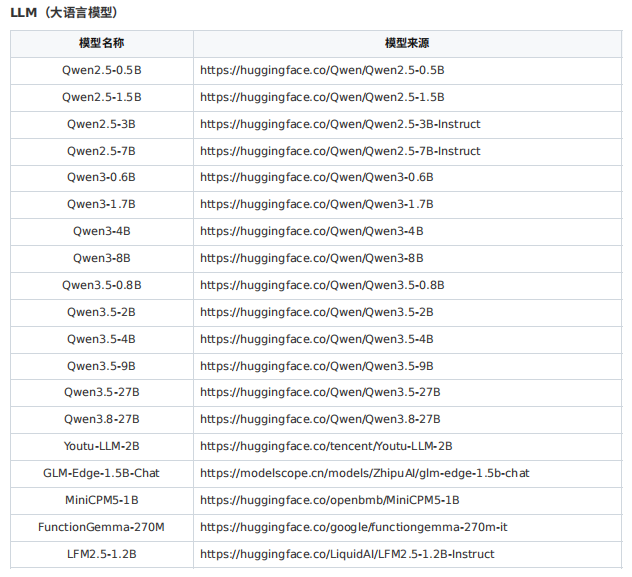
Task: Open the google/functiongemma-270m-it link
Action: pyautogui.click(x=353, y=527)
